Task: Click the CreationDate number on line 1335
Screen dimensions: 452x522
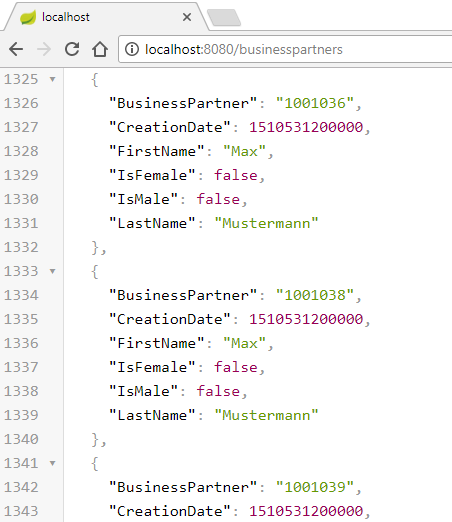Action: [x=306, y=319]
